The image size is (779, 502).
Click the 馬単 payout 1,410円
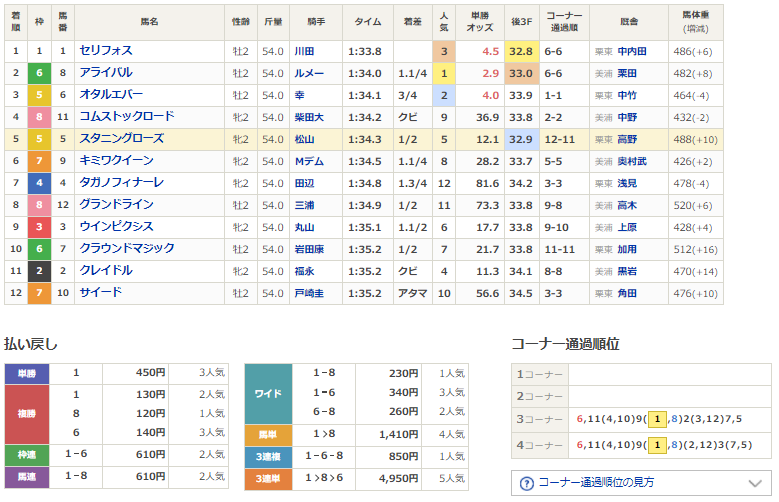(398, 435)
